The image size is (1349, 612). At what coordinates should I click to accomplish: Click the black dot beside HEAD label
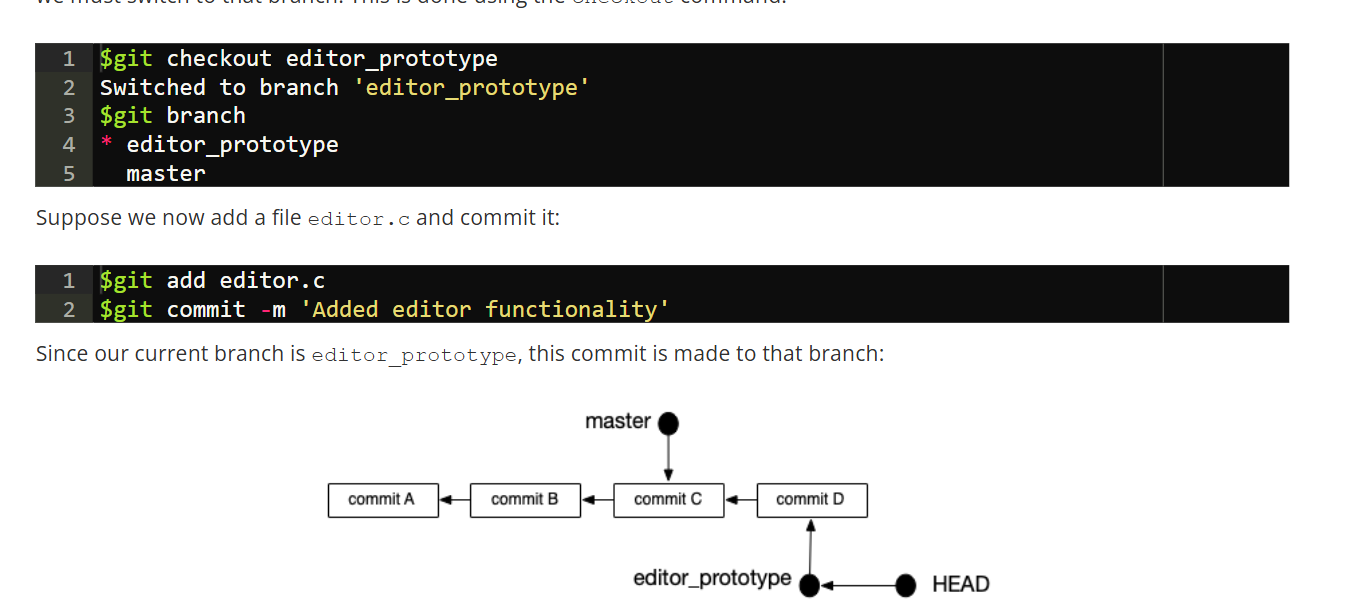905,585
